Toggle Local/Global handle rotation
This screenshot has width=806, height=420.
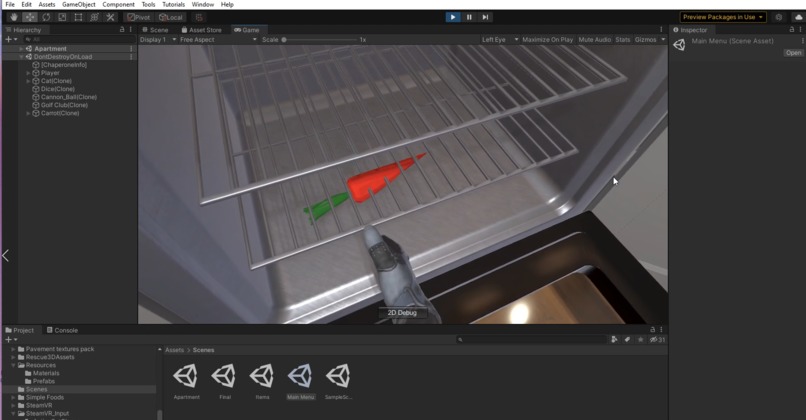(171, 17)
